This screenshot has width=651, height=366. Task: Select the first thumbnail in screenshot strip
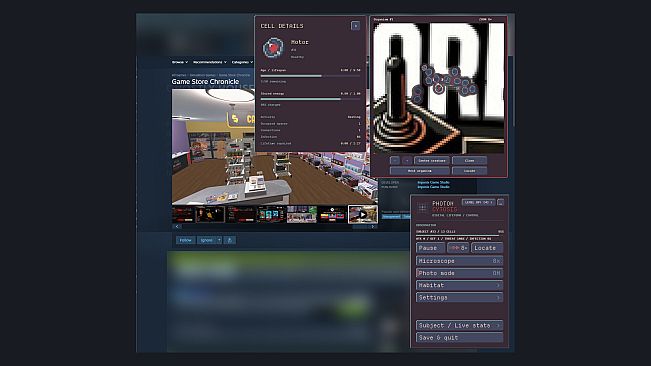[x=183, y=214]
